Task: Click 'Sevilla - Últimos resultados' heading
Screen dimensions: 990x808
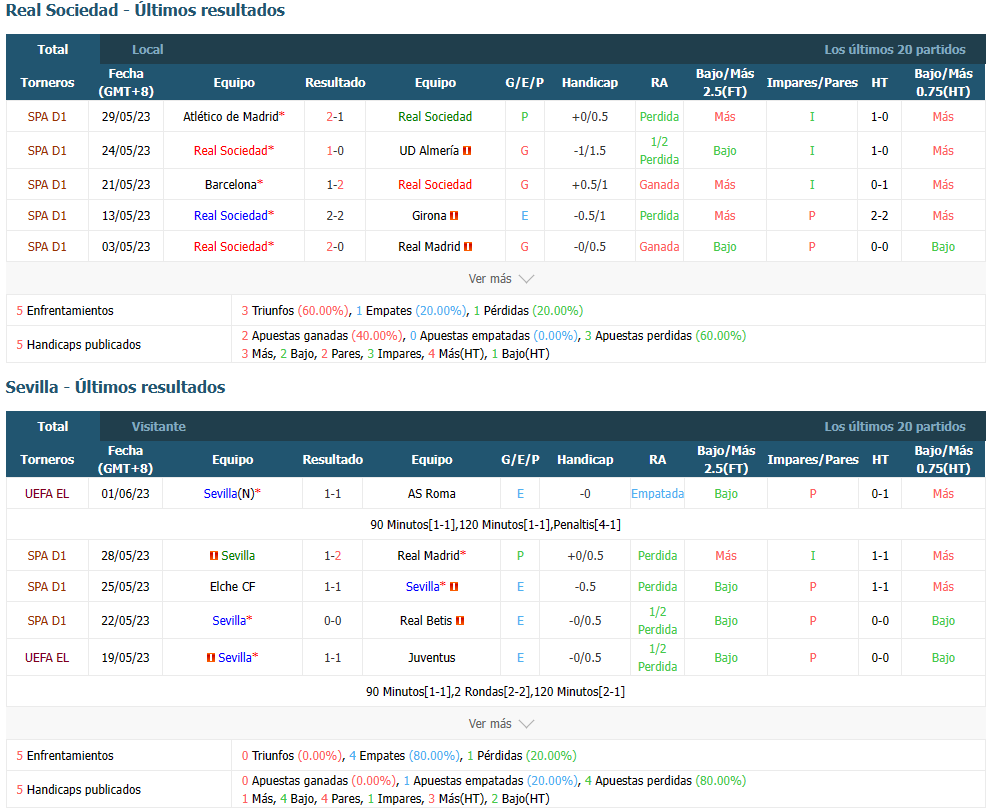Action: point(116,387)
